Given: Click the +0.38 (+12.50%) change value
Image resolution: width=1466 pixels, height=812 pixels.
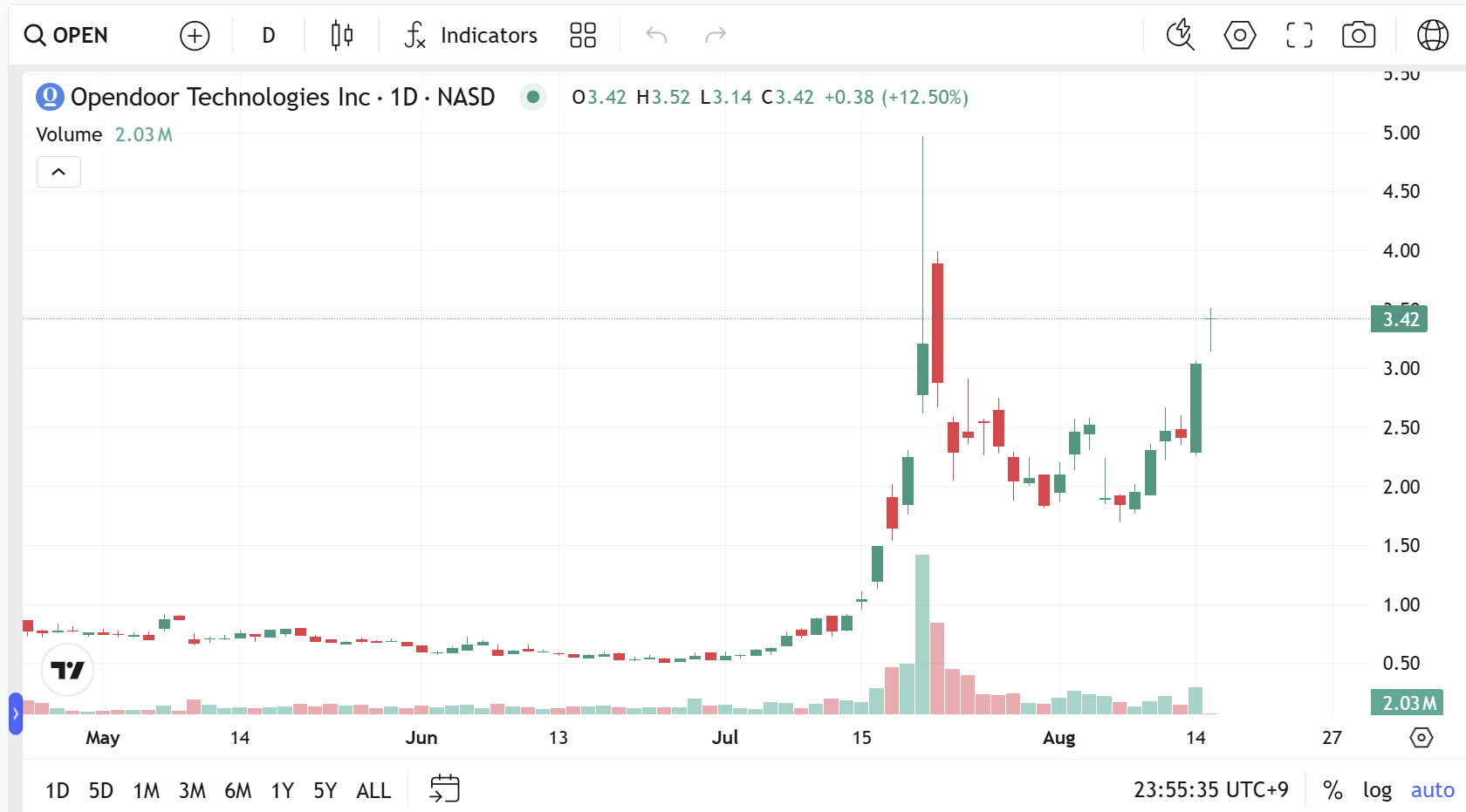Looking at the screenshot, I should coord(896,97).
